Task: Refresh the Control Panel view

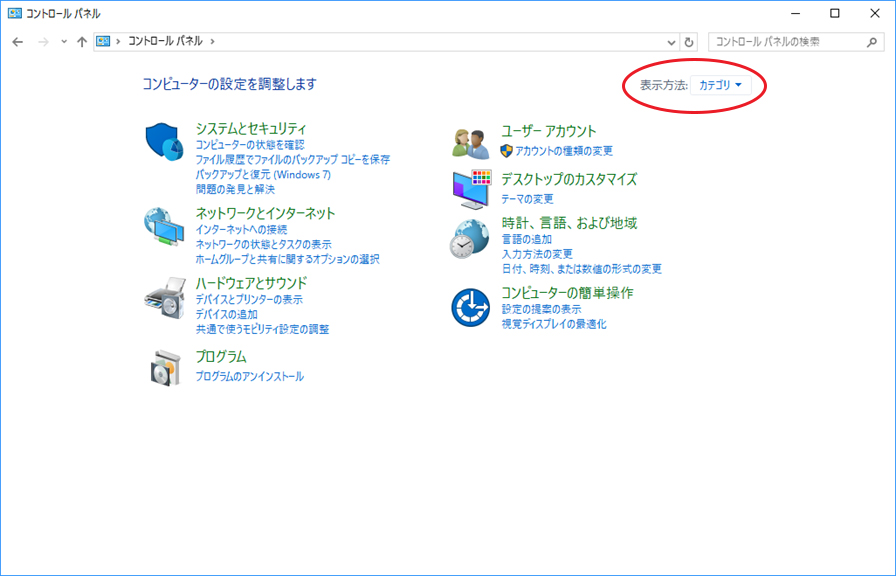Action: (689, 42)
